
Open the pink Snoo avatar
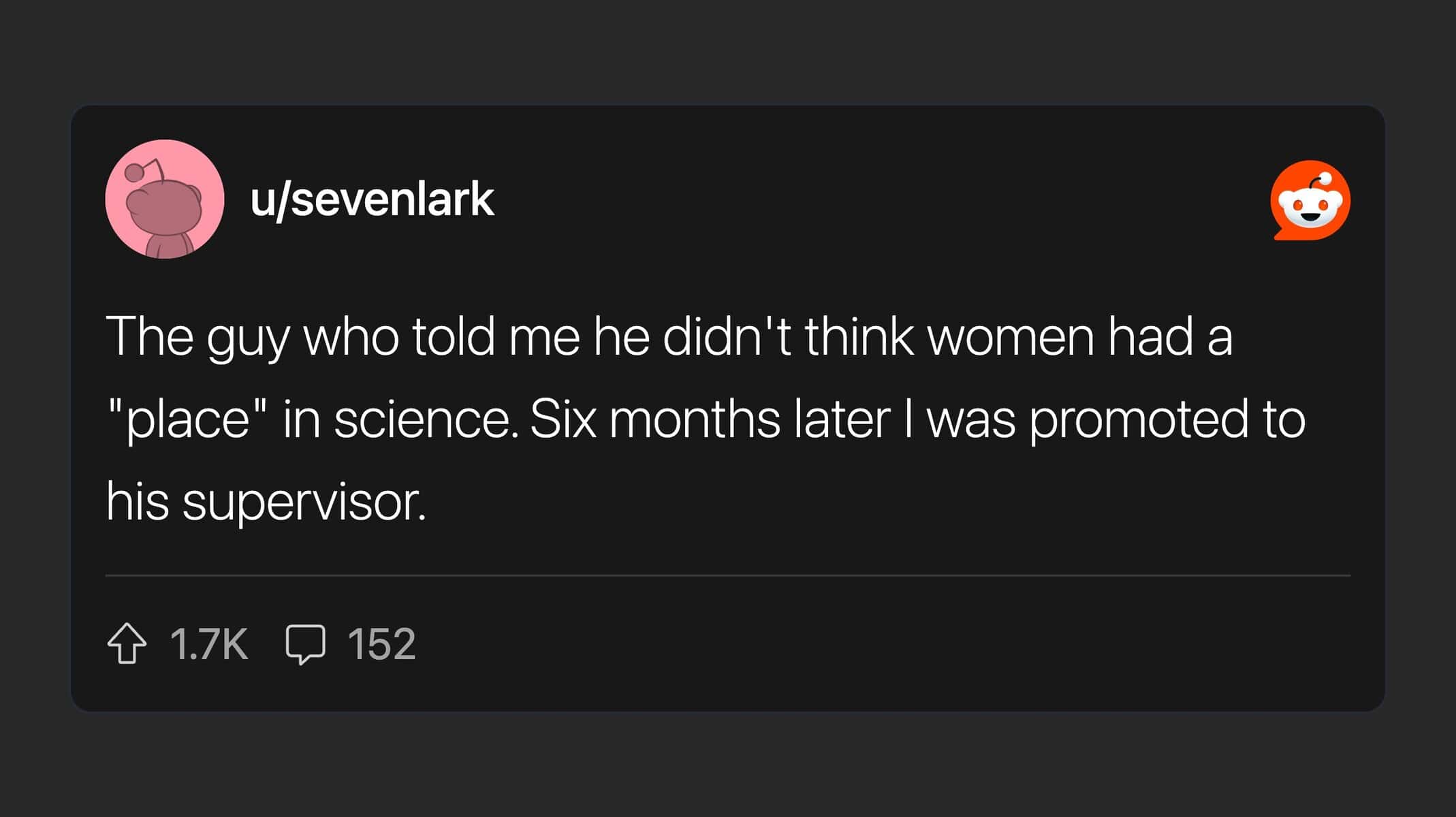(165, 199)
